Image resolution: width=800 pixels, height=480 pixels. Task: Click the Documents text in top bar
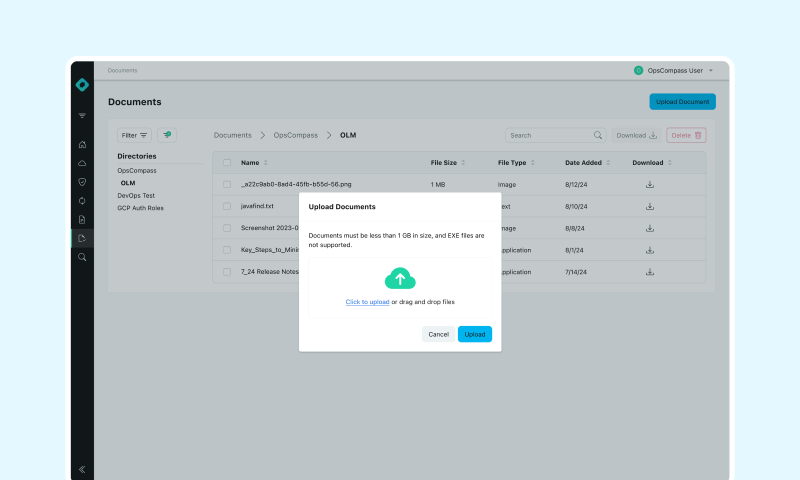(x=122, y=70)
